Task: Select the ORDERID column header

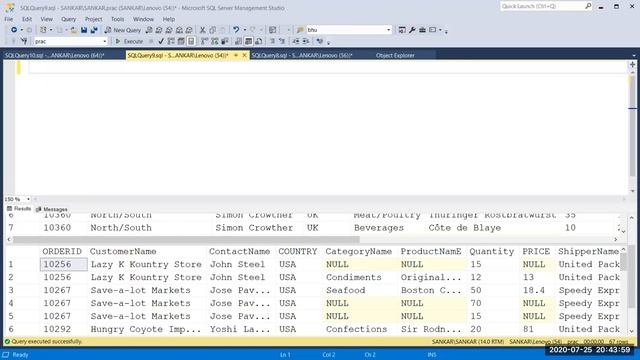Action: click(62, 251)
